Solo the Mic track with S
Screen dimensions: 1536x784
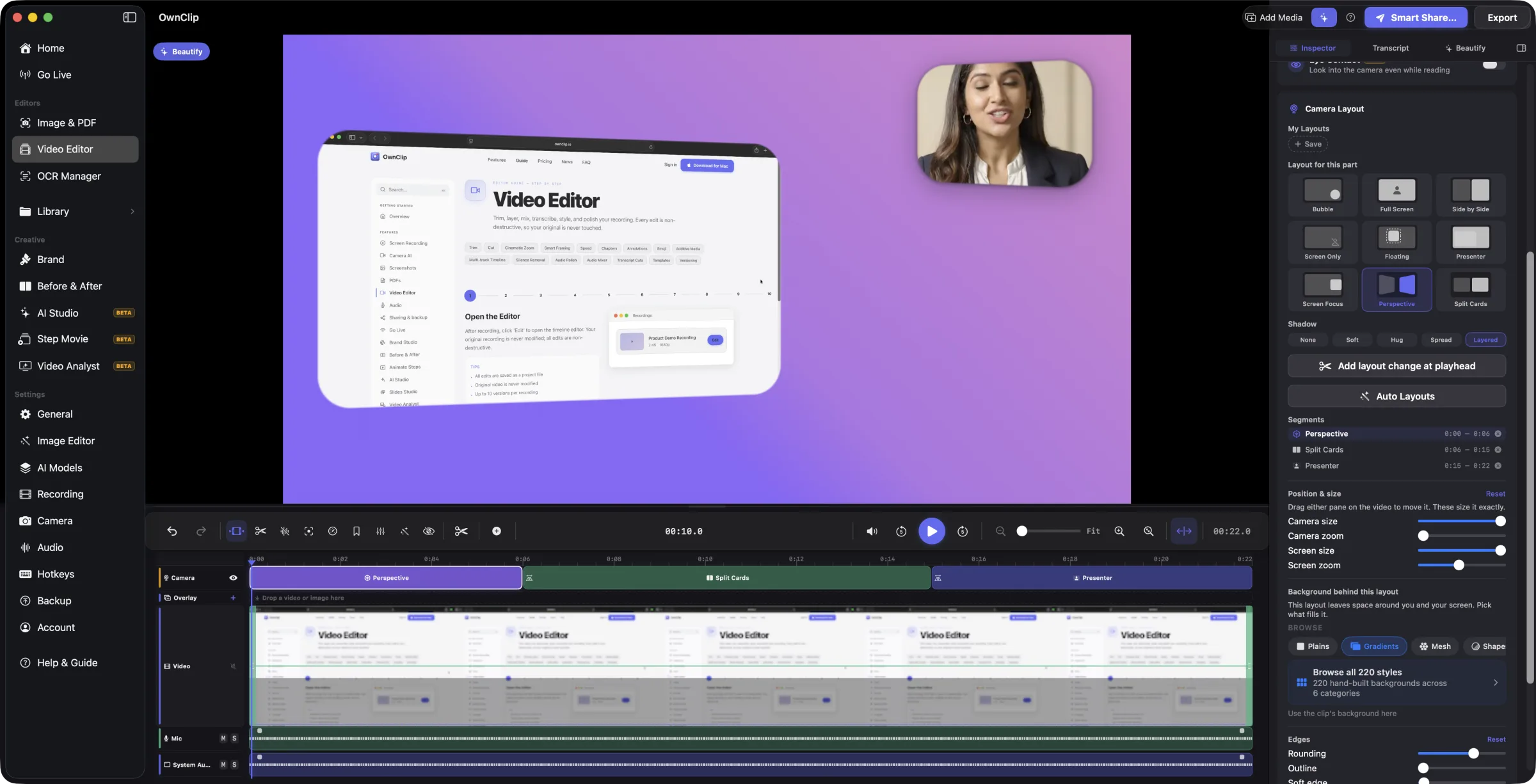click(x=234, y=739)
